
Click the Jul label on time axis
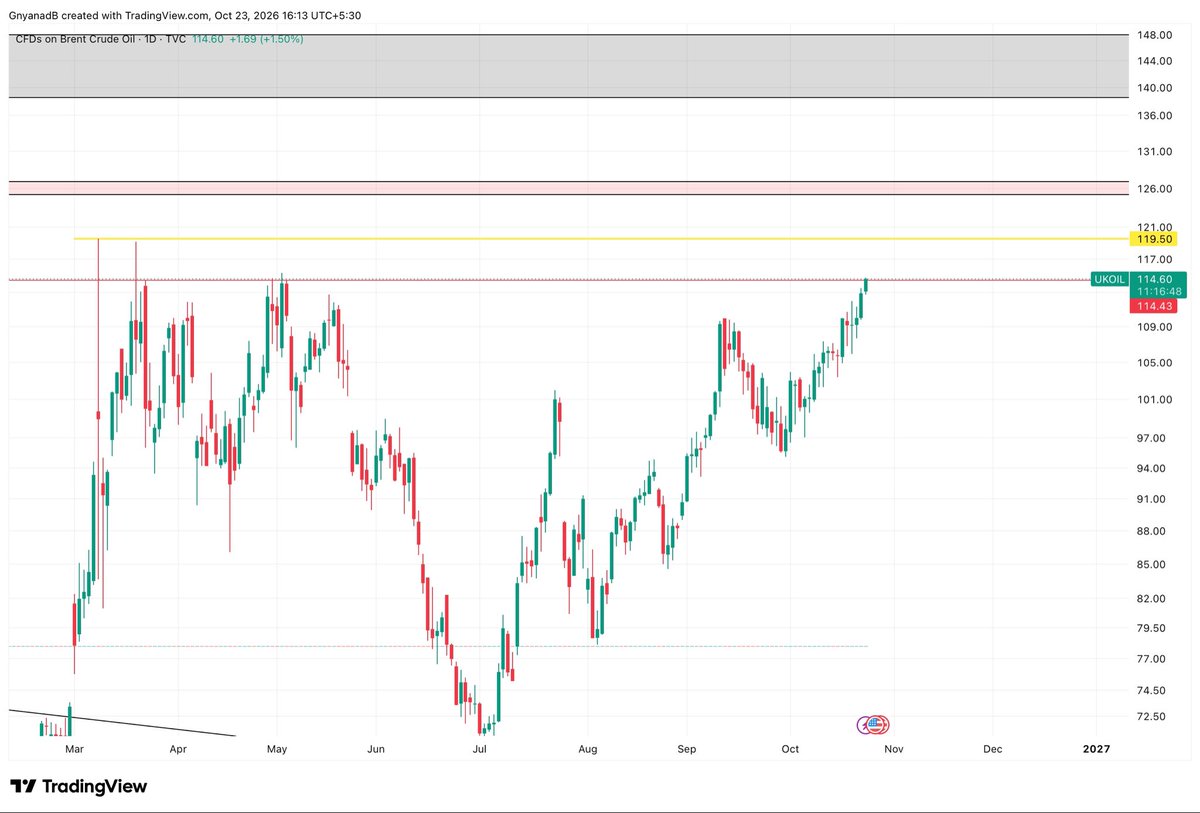pyautogui.click(x=480, y=748)
